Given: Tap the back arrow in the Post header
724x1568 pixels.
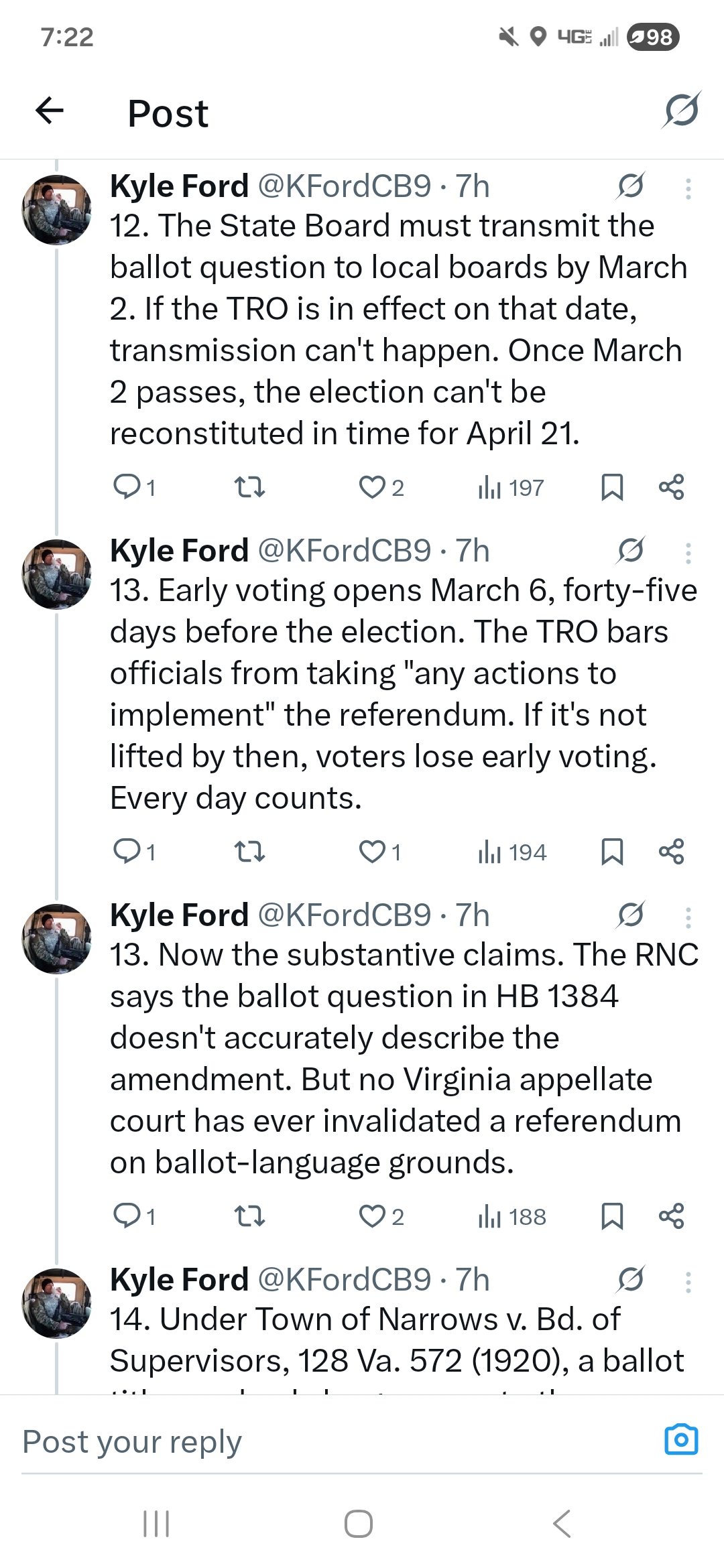Looking at the screenshot, I should [x=50, y=111].
